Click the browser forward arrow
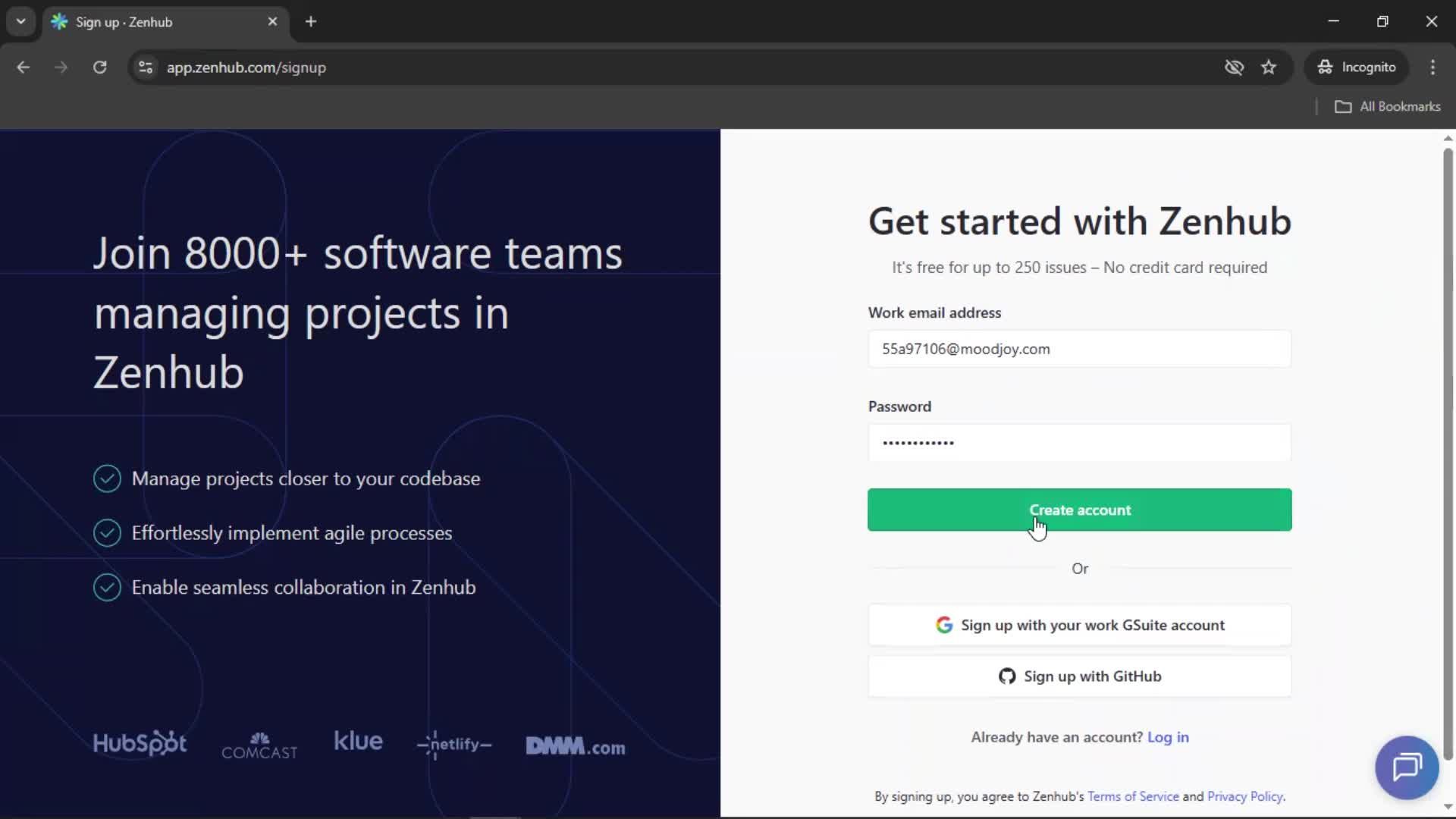This screenshot has height=819, width=1456. tap(61, 67)
